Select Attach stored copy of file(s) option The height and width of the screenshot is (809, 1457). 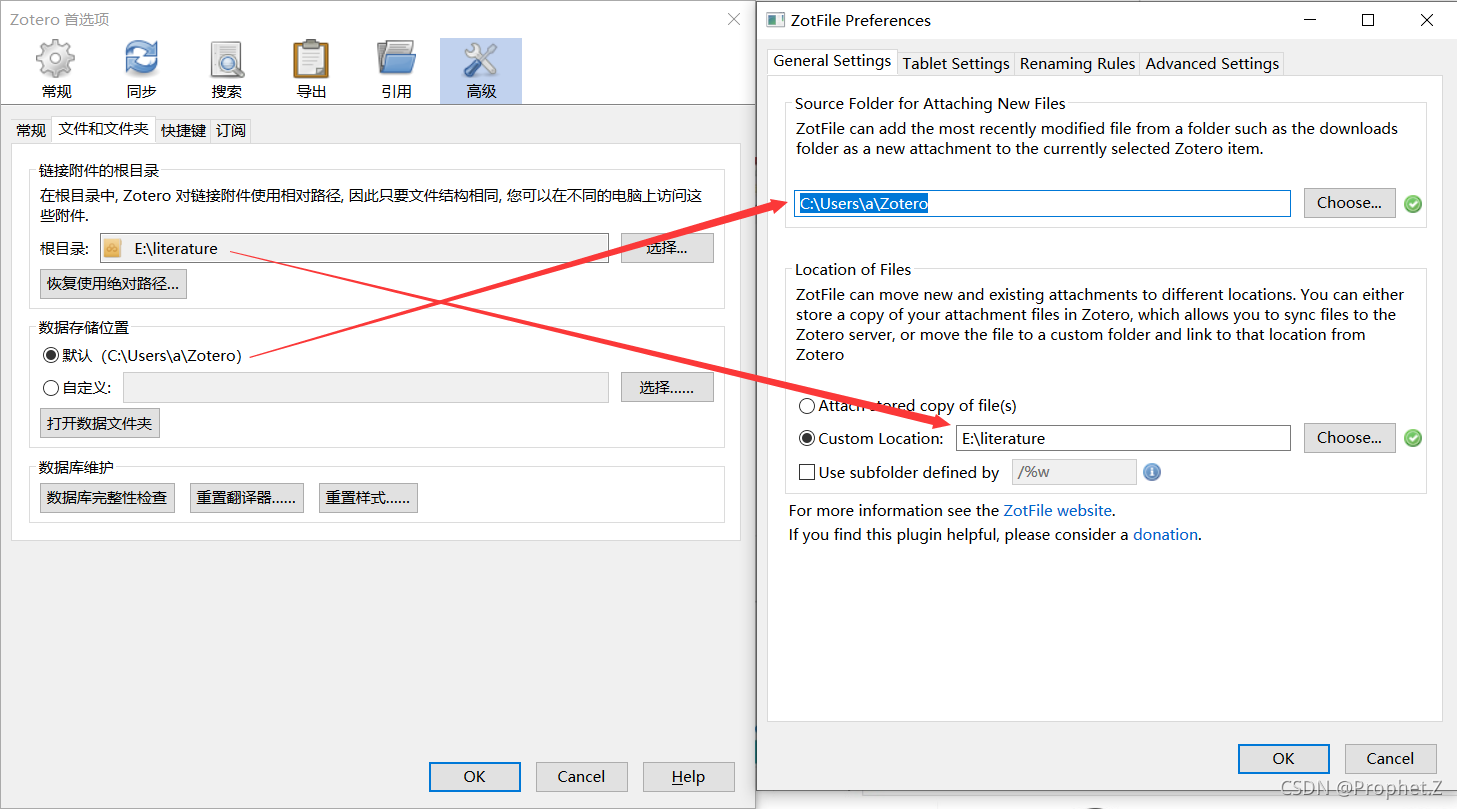pyautogui.click(x=807, y=406)
